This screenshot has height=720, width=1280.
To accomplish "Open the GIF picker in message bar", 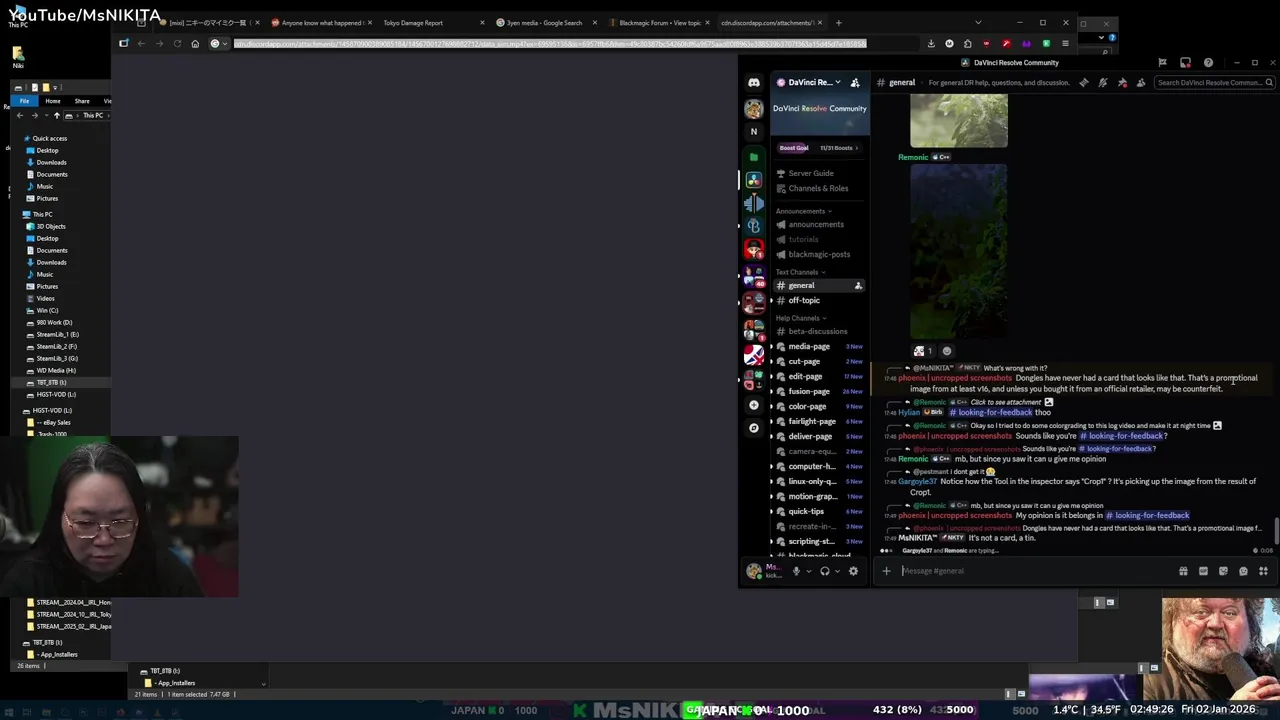I will click(x=1203, y=571).
